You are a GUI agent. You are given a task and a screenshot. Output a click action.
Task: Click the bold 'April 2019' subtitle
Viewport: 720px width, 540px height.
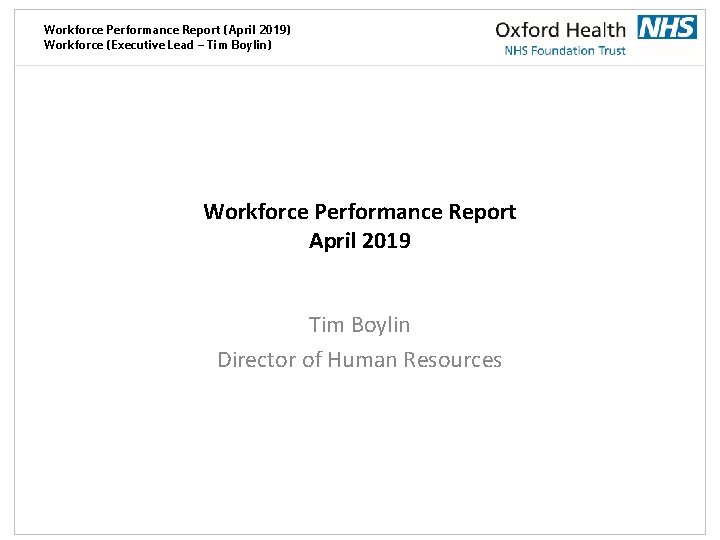360,241
